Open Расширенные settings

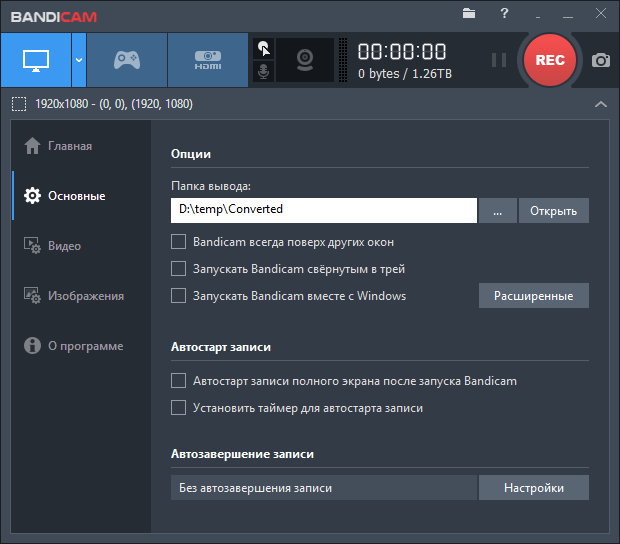coord(533,295)
